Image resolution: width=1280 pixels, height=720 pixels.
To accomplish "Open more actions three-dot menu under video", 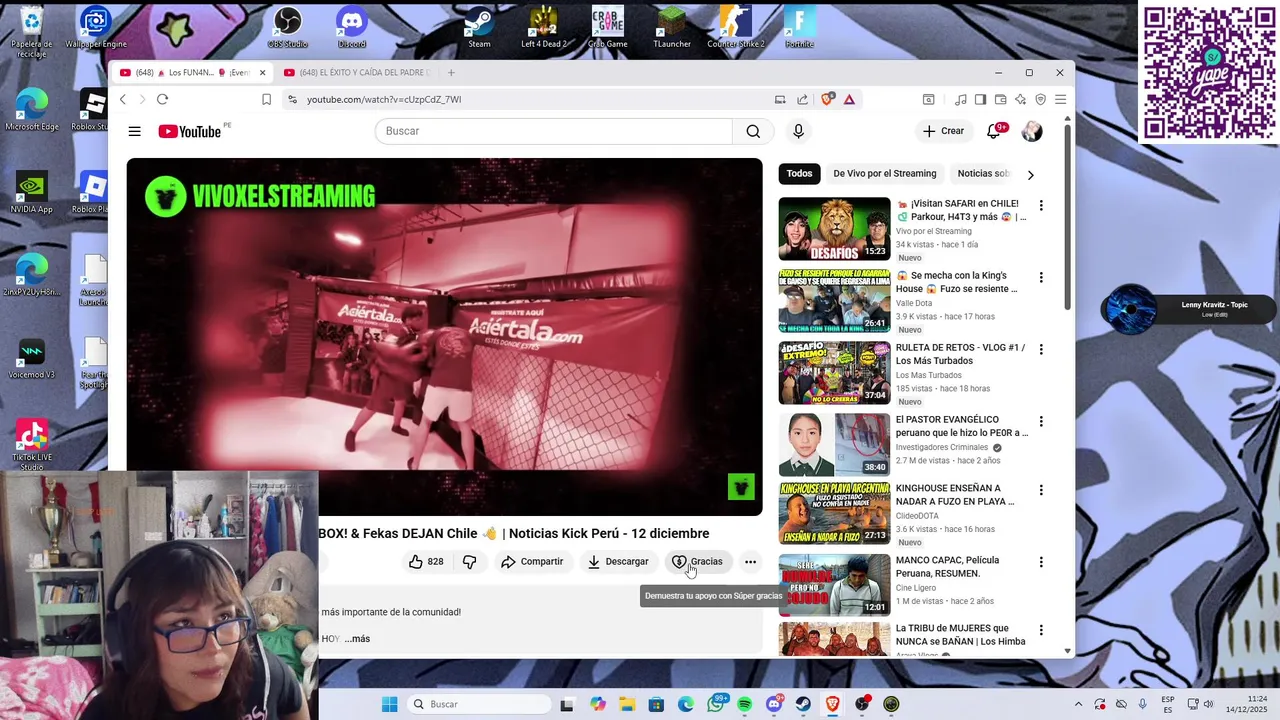I will (750, 562).
